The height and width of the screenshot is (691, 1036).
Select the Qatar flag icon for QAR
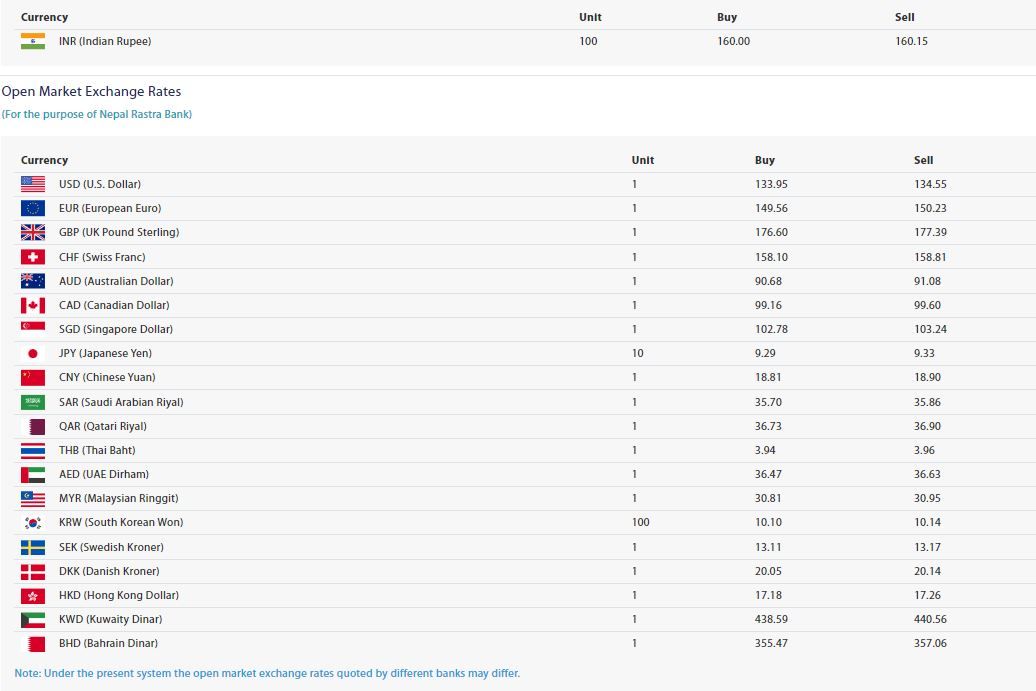[32, 426]
